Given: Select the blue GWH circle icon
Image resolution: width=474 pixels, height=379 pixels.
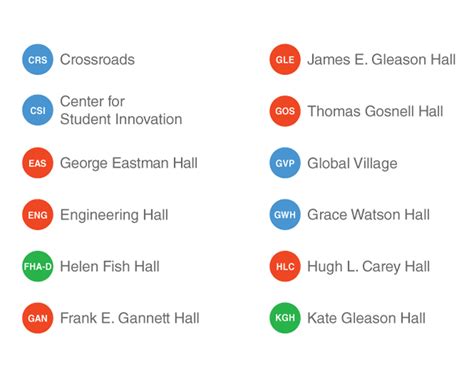Looking at the screenshot, I should point(285,215).
